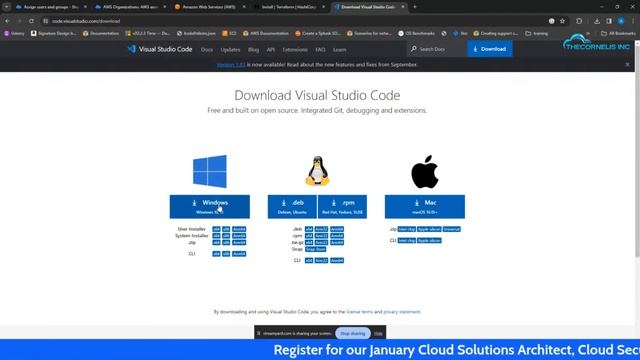
Task: Click the Windows logo icon
Action: click(210, 171)
